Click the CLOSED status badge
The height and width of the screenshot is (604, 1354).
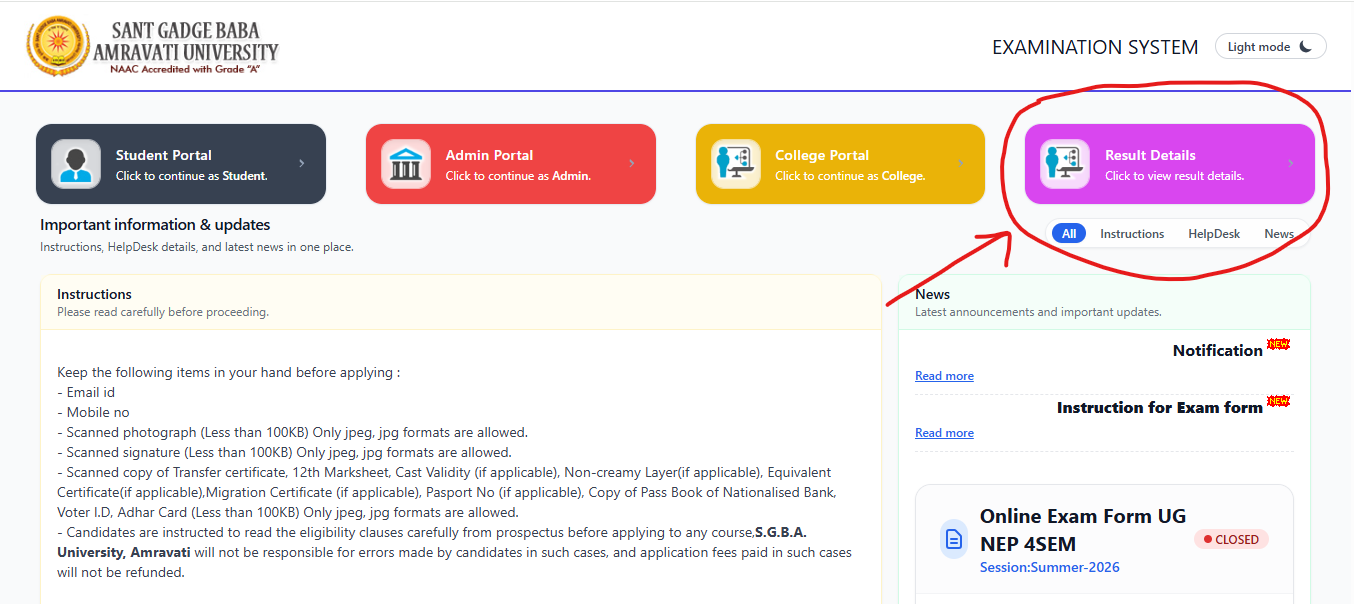pos(1231,540)
